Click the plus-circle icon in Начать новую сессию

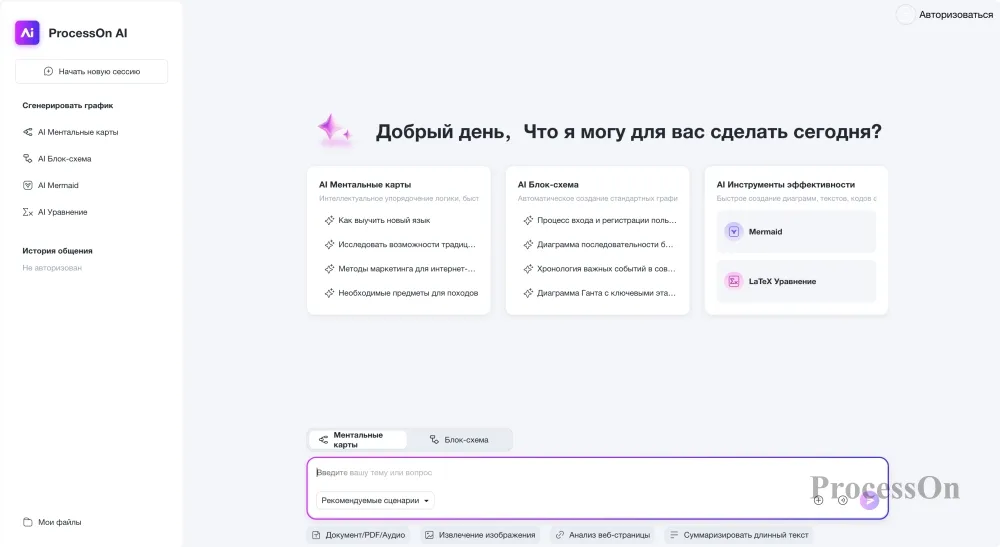coord(48,71)
